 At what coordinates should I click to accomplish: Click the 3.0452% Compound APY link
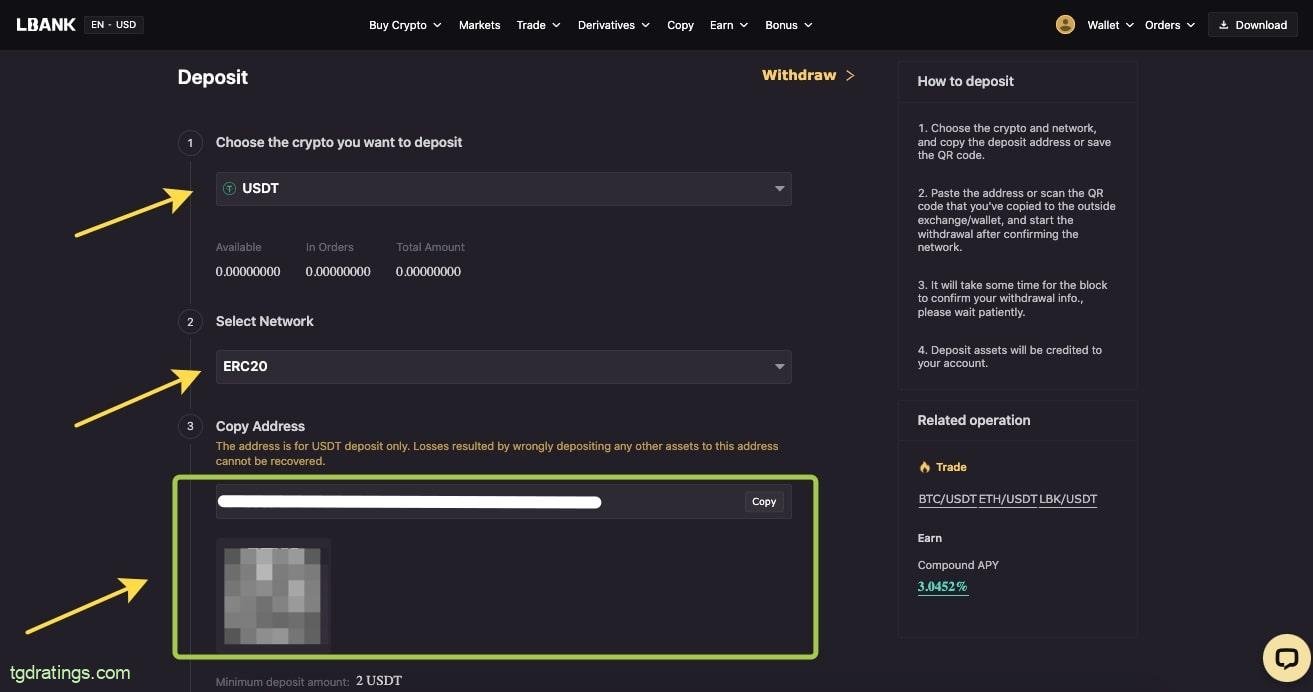pos(942,587)
